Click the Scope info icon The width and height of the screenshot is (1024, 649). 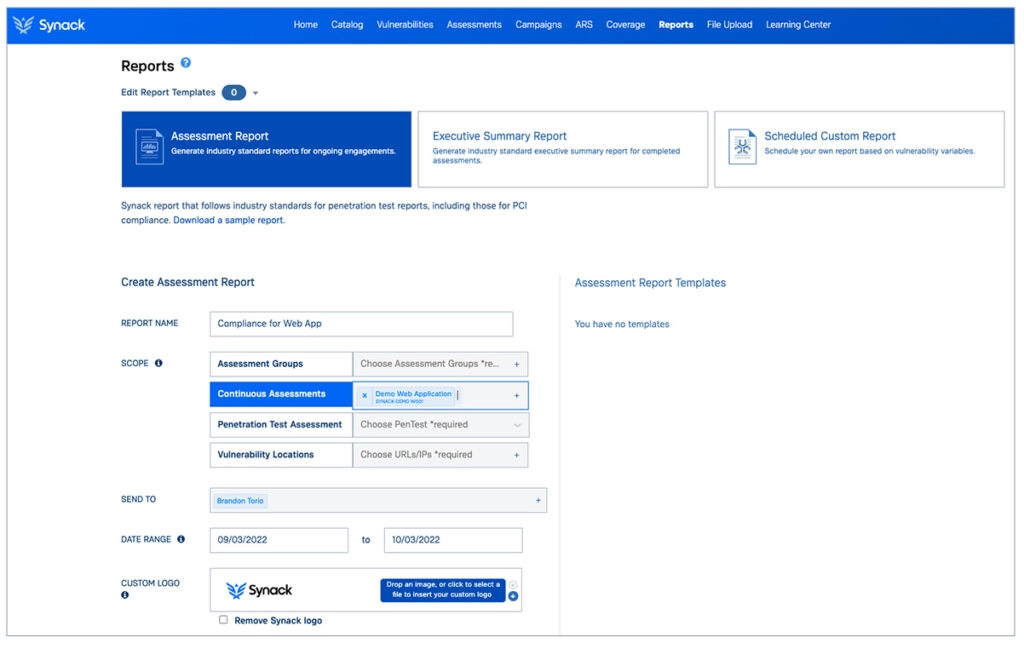pos(159,364)
